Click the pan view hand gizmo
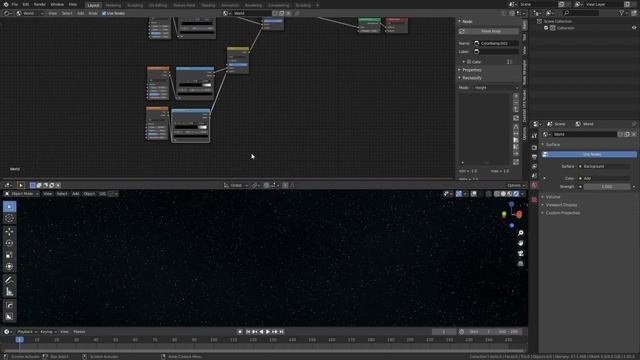The height and width of the screenshot is (360, 640). (520, 243)
